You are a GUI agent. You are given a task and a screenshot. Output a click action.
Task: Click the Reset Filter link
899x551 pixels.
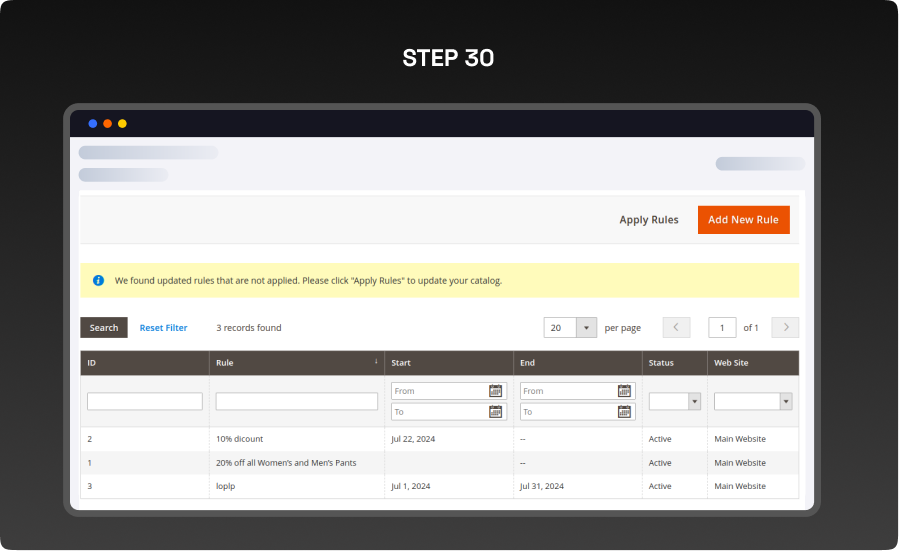pos(163,328)
